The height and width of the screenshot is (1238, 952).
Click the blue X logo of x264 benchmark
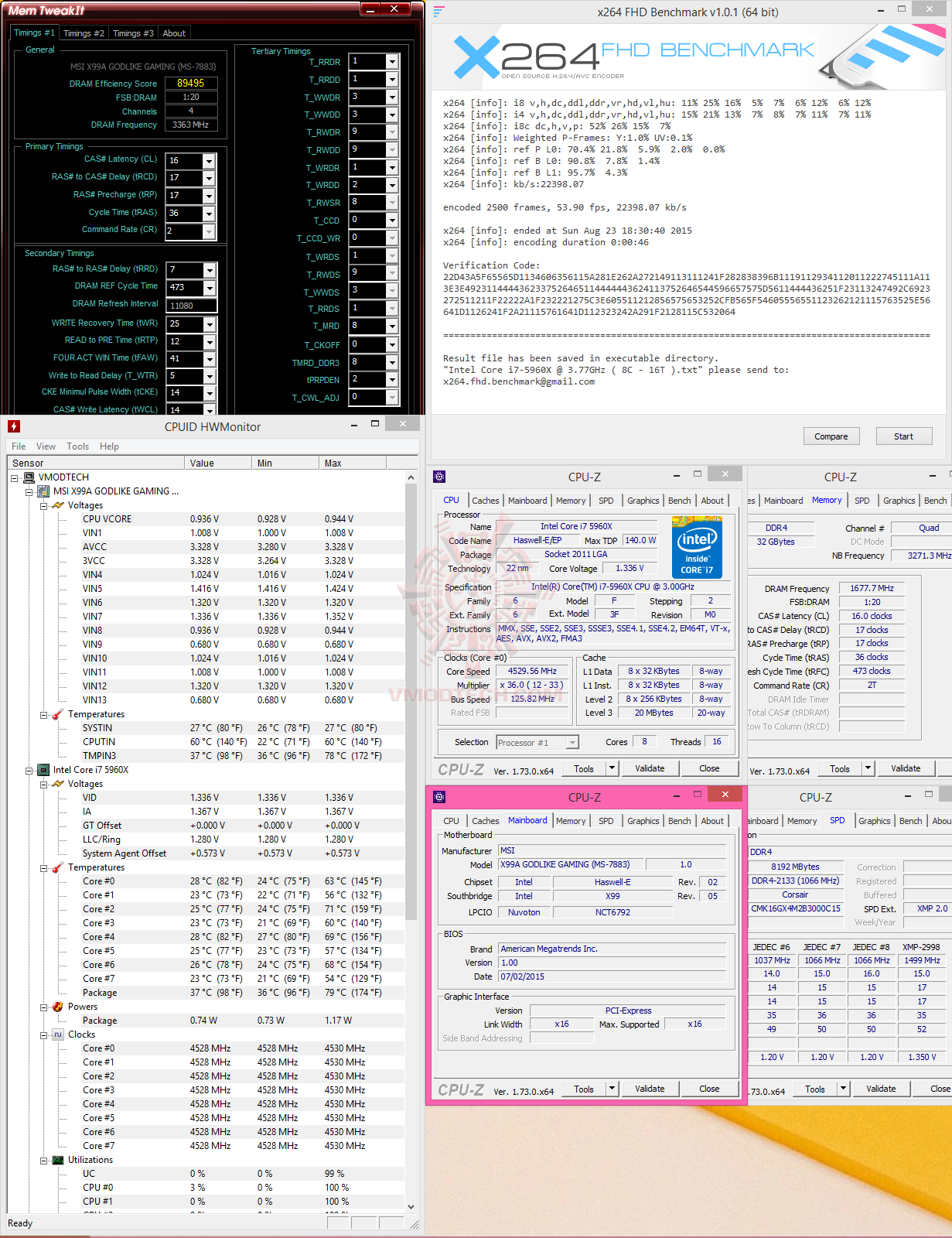pyautogui.click(x=476, y=57)
